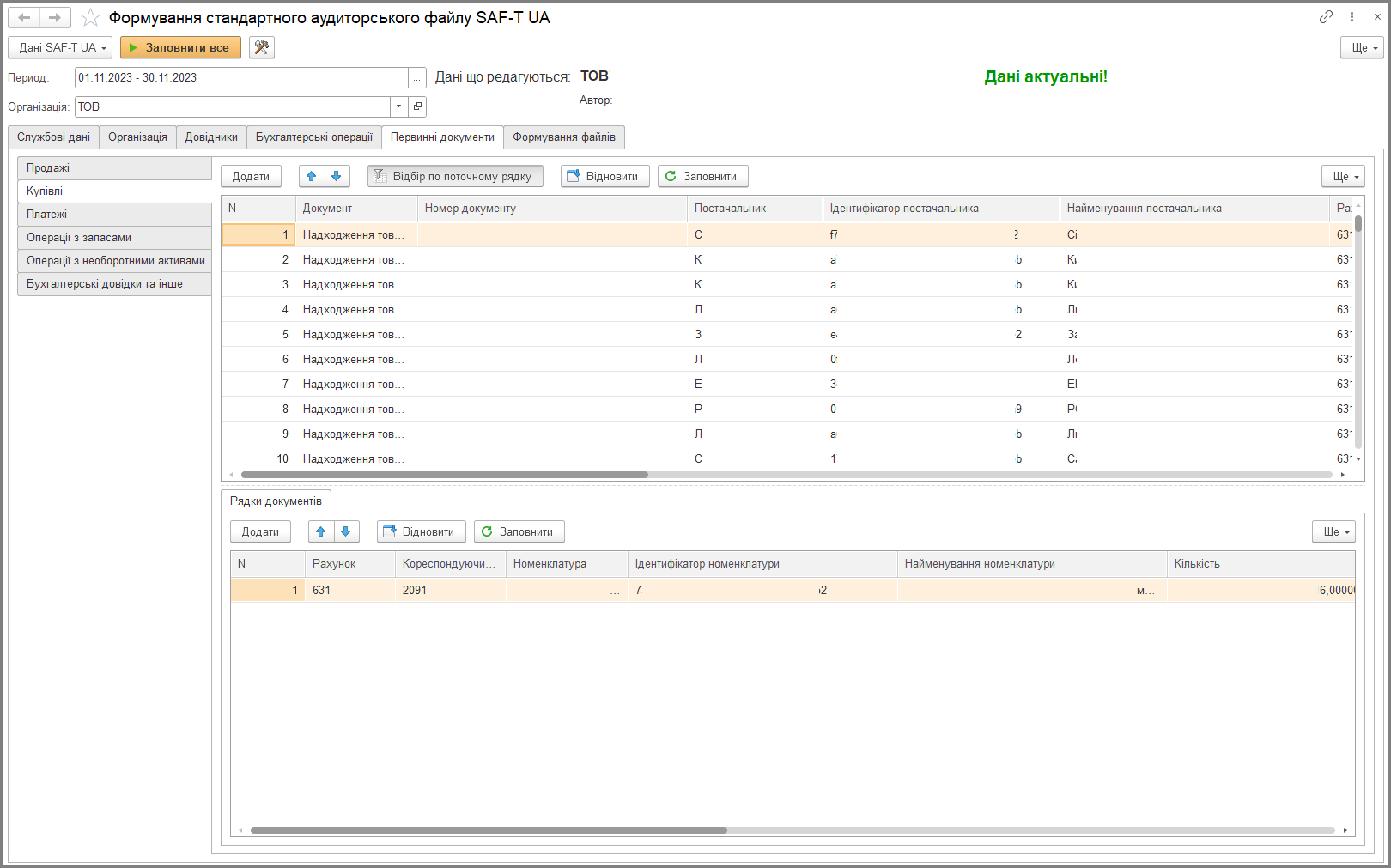This screenshot has height=868, width=1391.
Task: Click horizontal scrollbar of document lines
Action: click(x=489, y=830)
